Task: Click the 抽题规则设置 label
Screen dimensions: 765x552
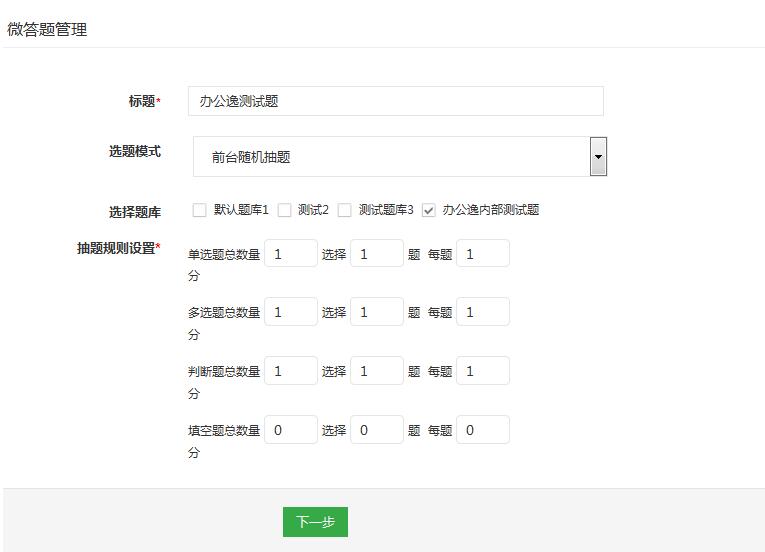Action: tap(119, 248)
